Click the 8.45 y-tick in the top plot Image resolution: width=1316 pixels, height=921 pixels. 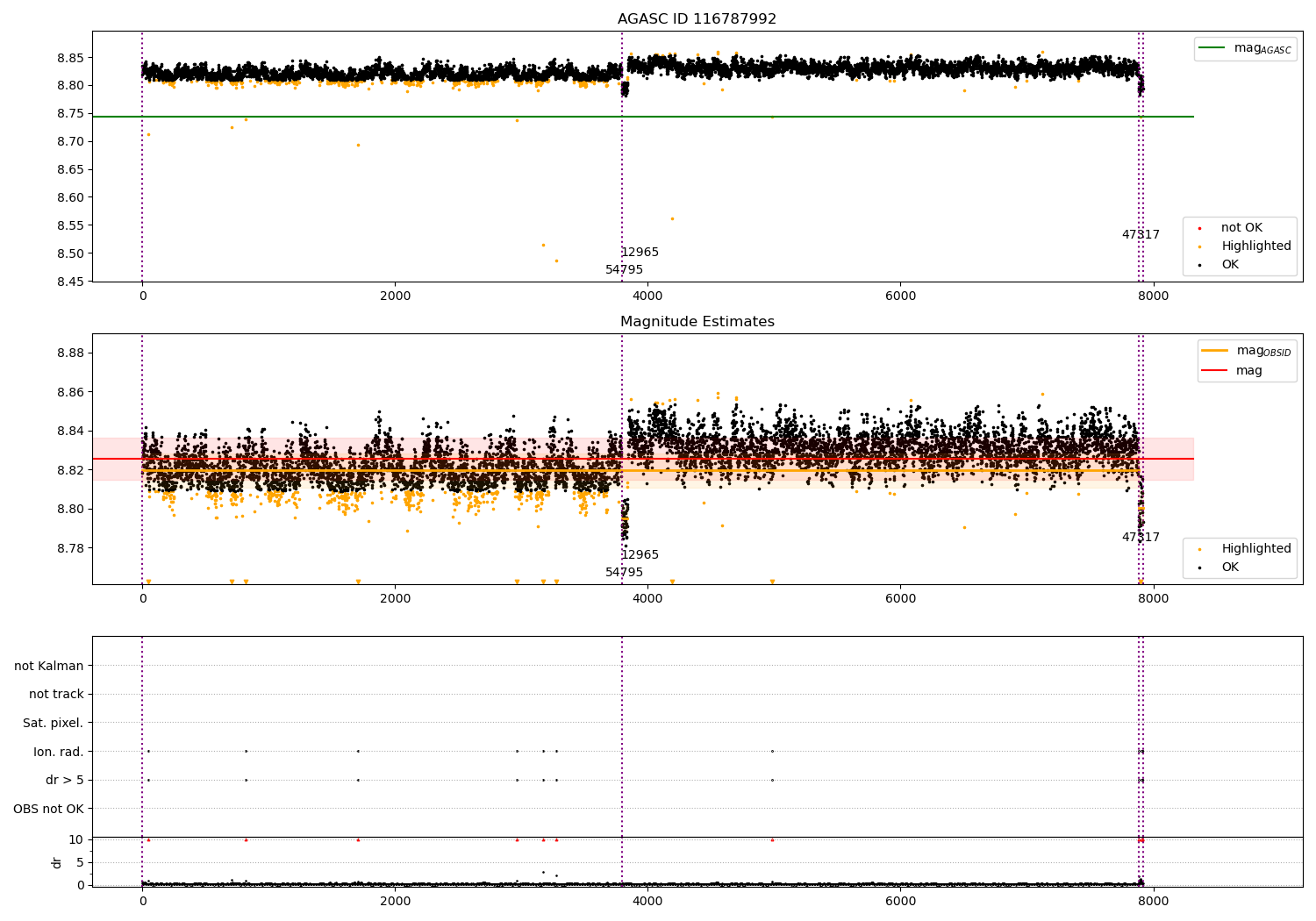(70, 282)
